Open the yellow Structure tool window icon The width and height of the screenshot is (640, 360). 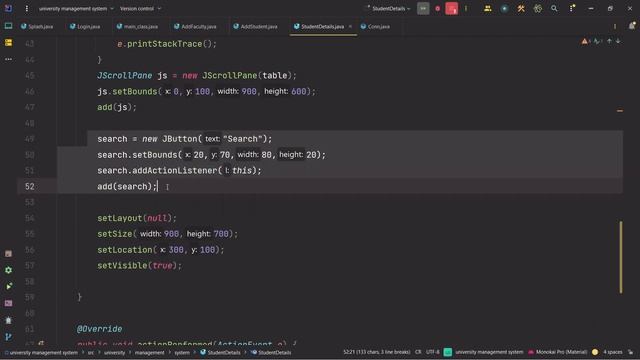click(x=8, y=42)
